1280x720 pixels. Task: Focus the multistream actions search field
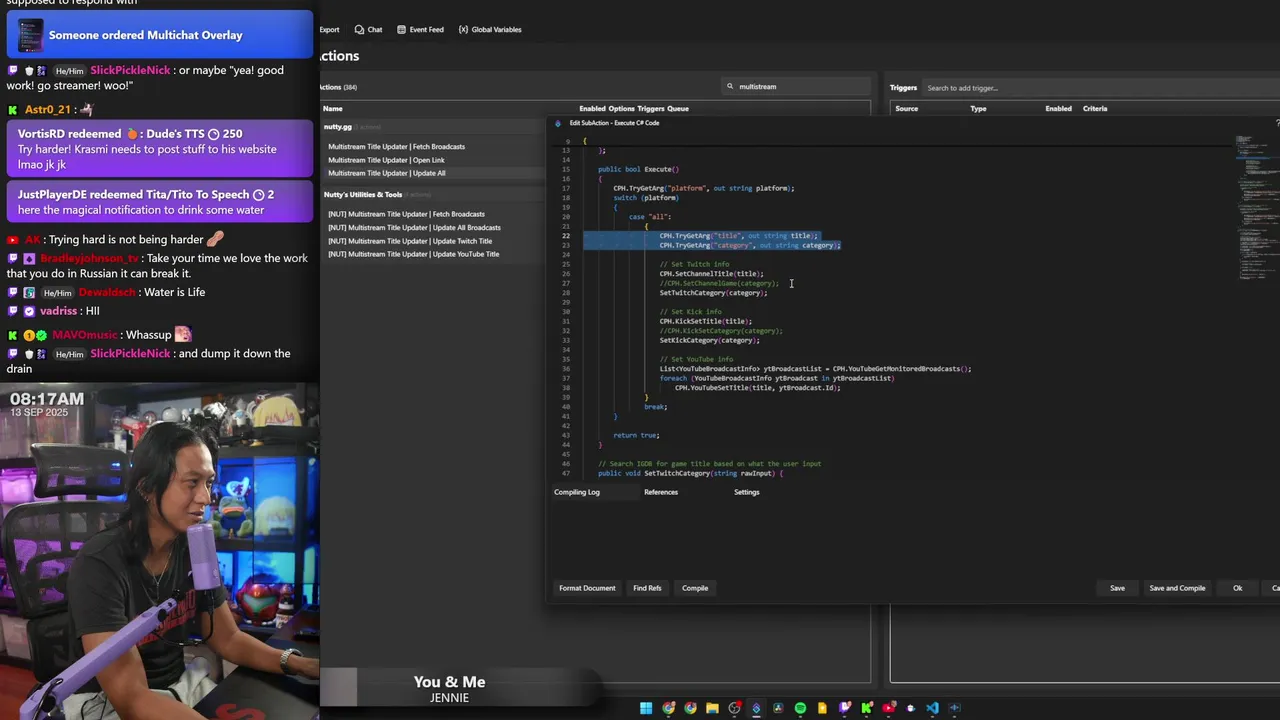pyautogui.click(x=795, y=86)
